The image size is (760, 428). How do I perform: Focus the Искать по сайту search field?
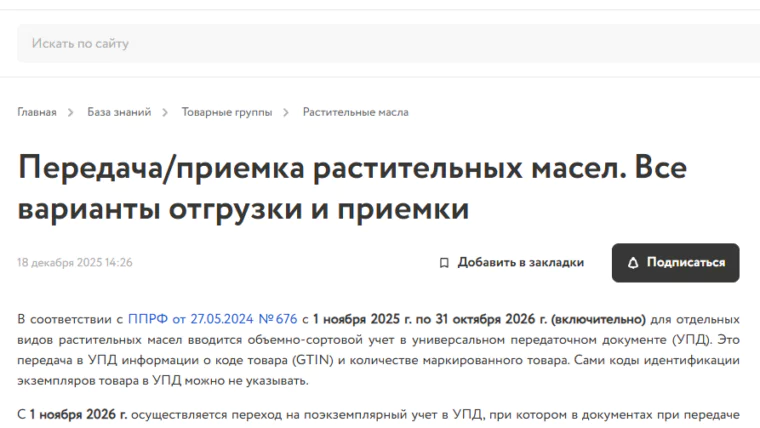380,44
